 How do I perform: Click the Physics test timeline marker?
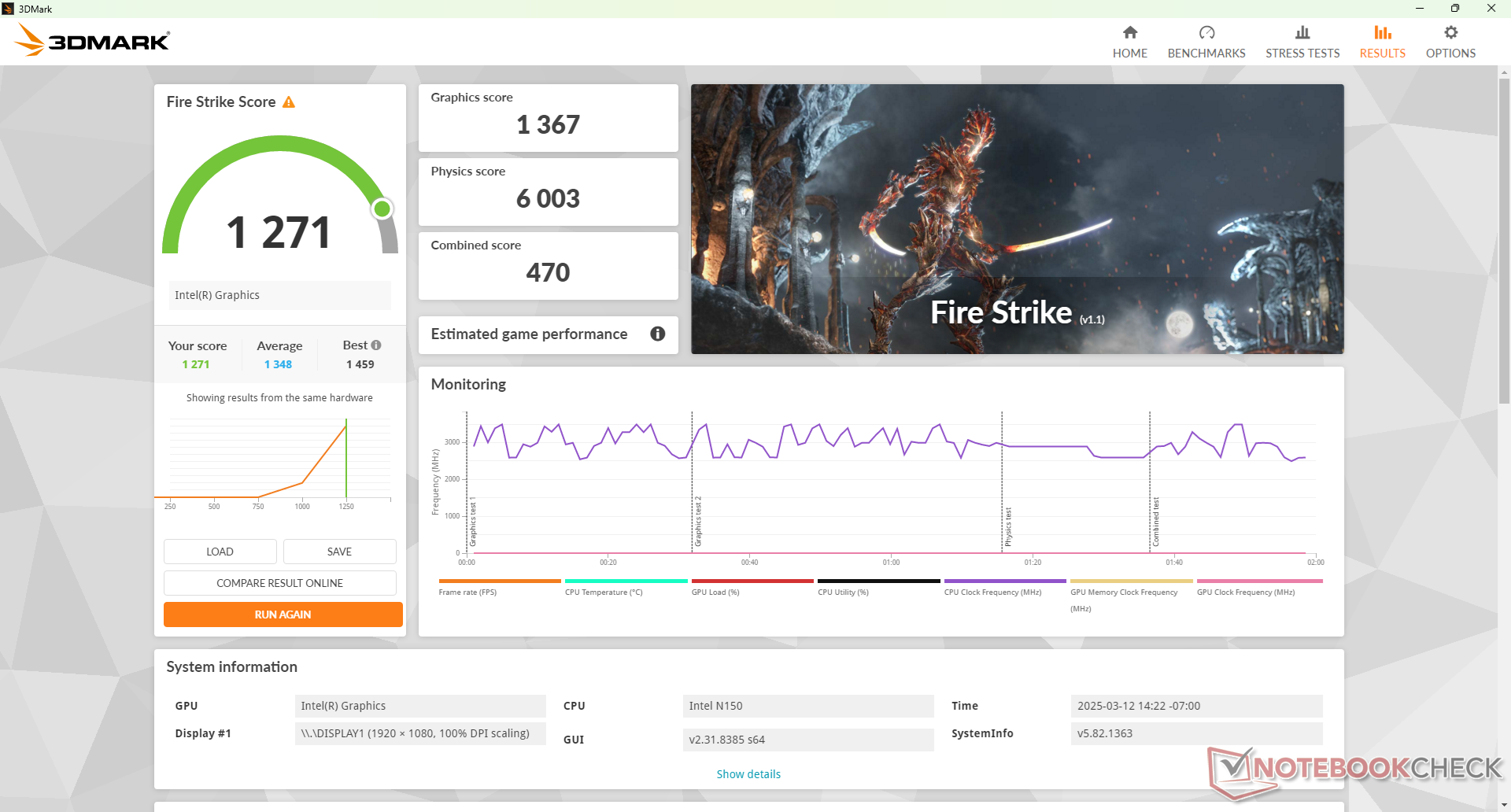click(1008, 526)
